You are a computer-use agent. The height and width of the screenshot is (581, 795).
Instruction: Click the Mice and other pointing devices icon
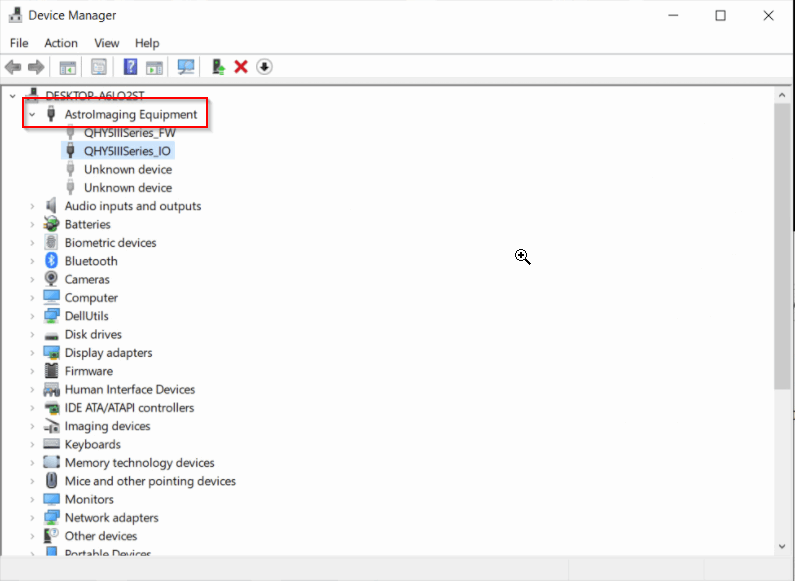[51, 481]
